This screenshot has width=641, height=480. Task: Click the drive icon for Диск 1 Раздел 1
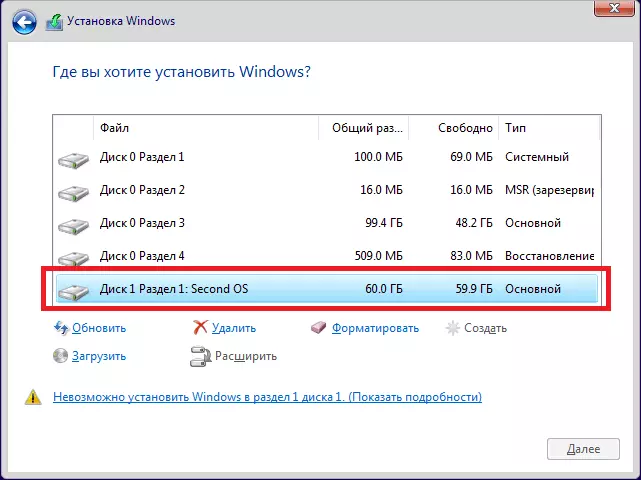tap(73, 290)
